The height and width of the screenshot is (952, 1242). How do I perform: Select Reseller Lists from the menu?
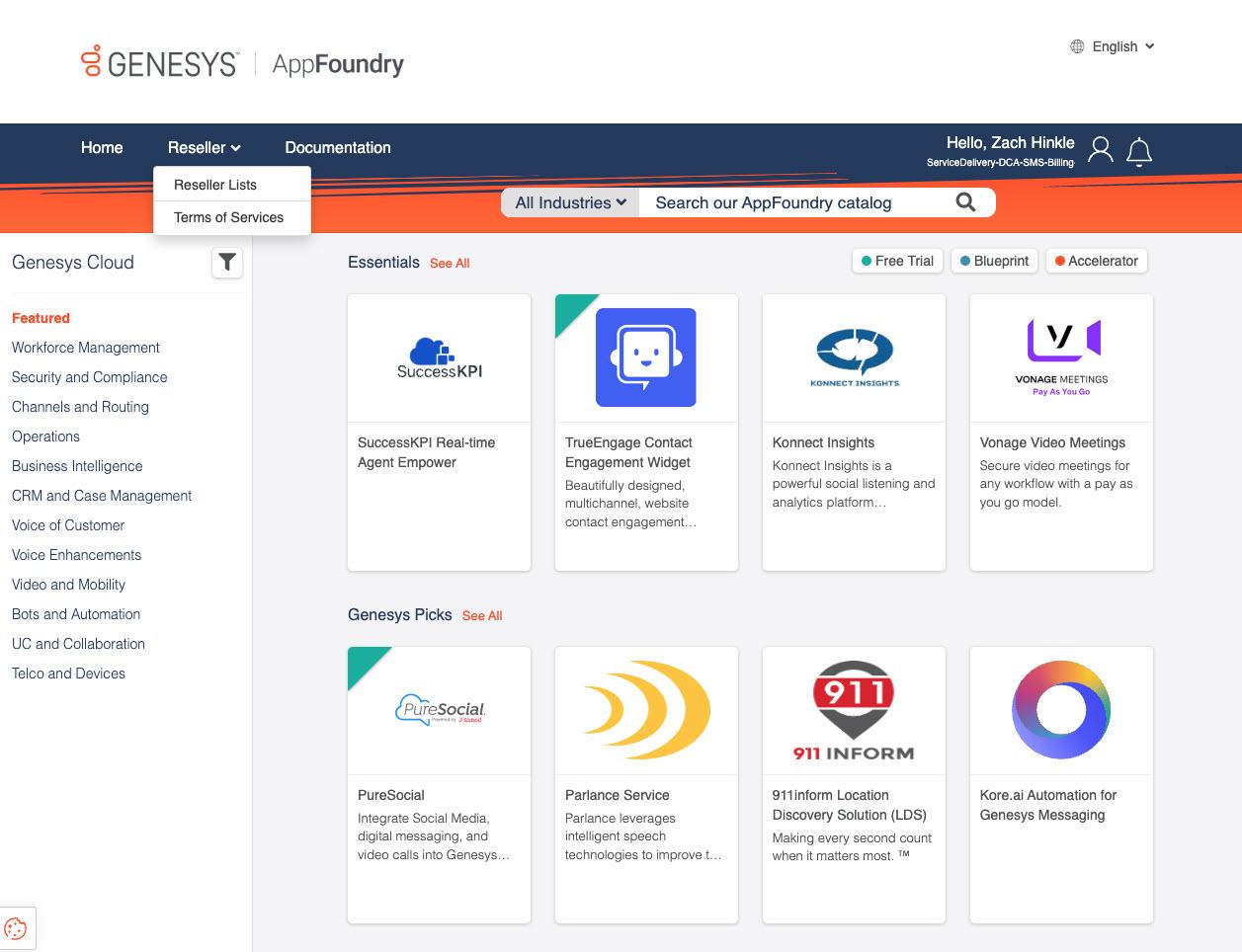(x=214, y=185)
